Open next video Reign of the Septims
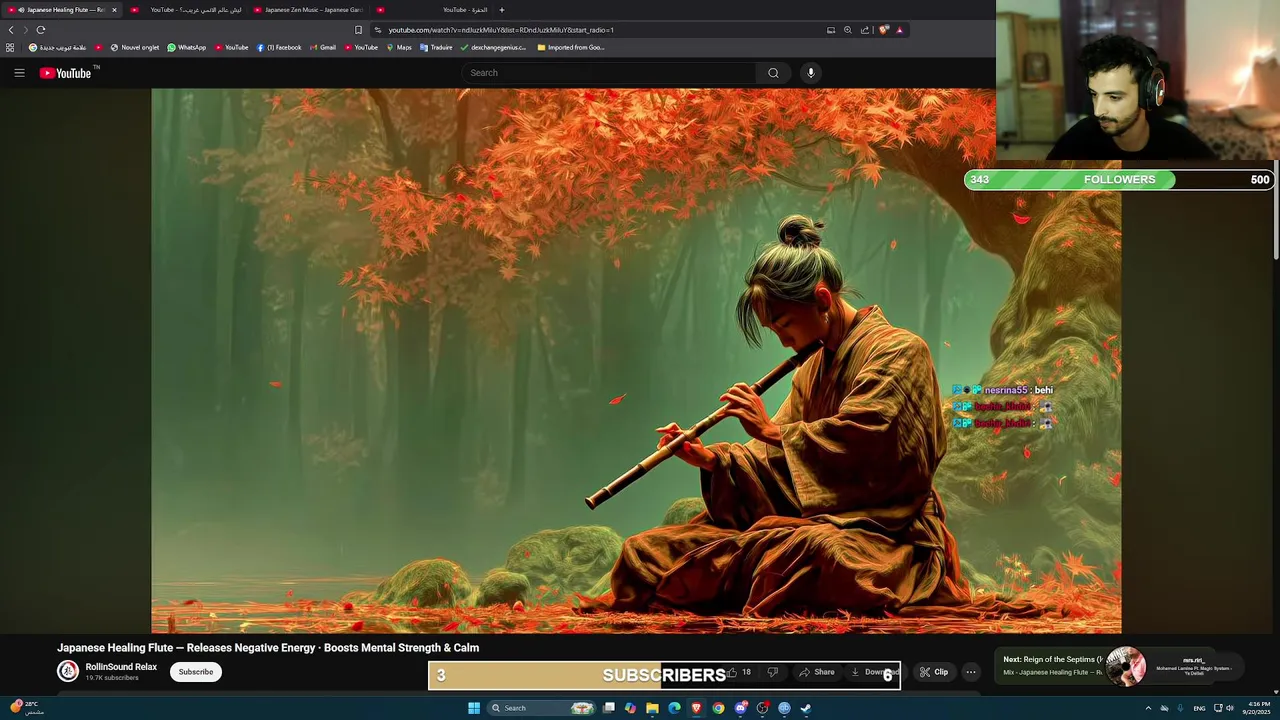 coord(1054,660)
